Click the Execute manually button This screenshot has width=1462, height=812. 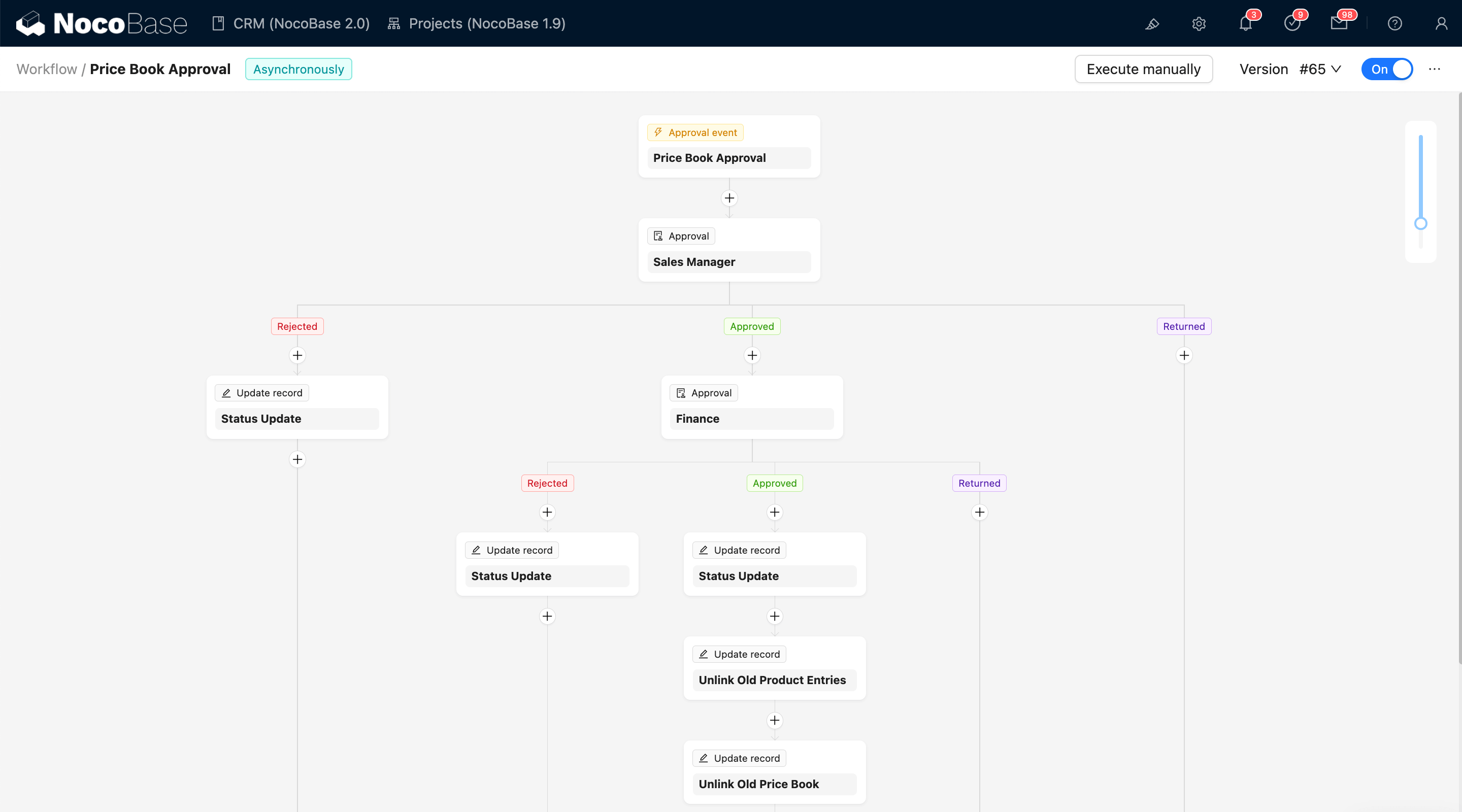click(1143, 69)
